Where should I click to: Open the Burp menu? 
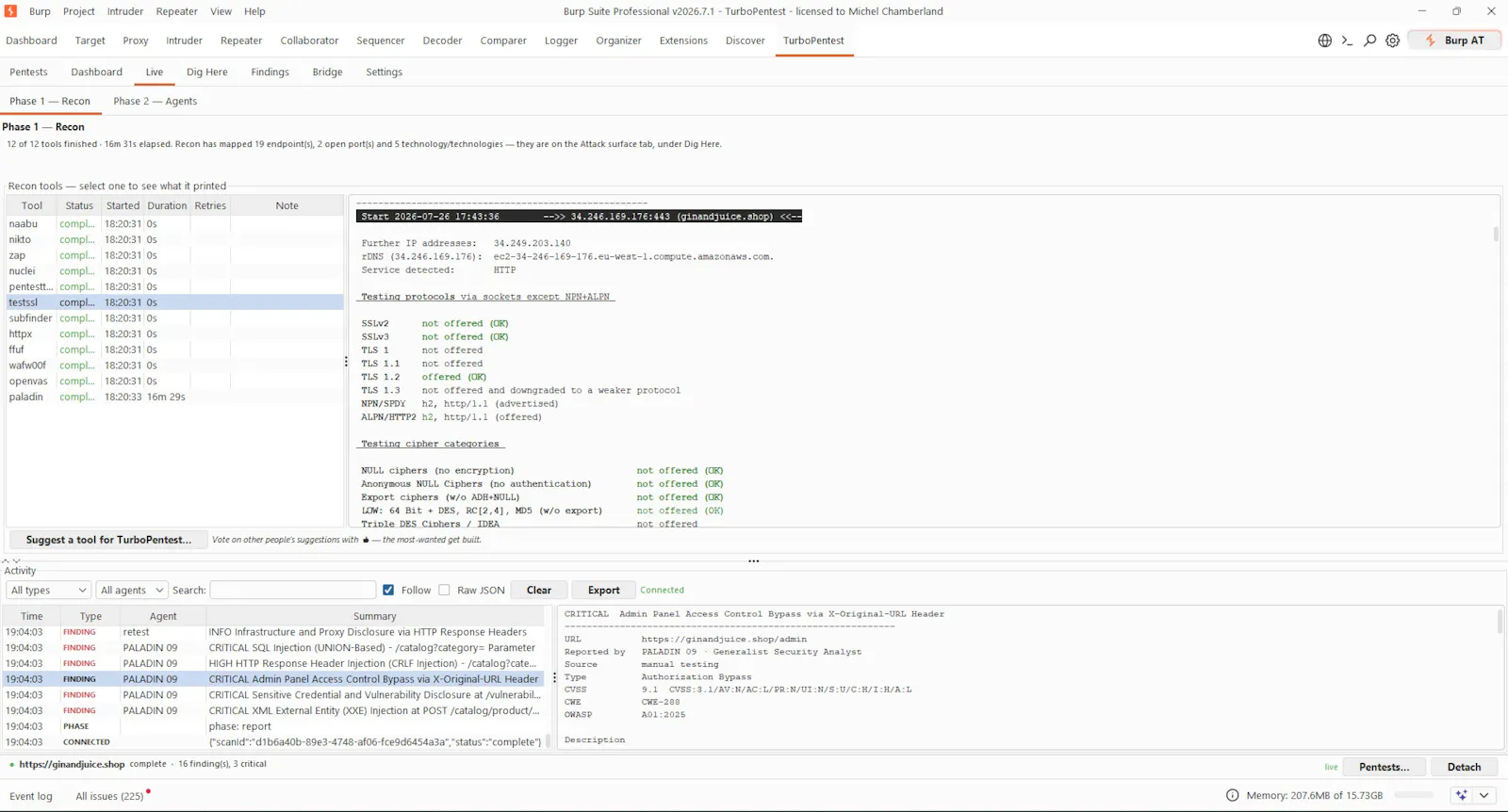pos(40,11)
